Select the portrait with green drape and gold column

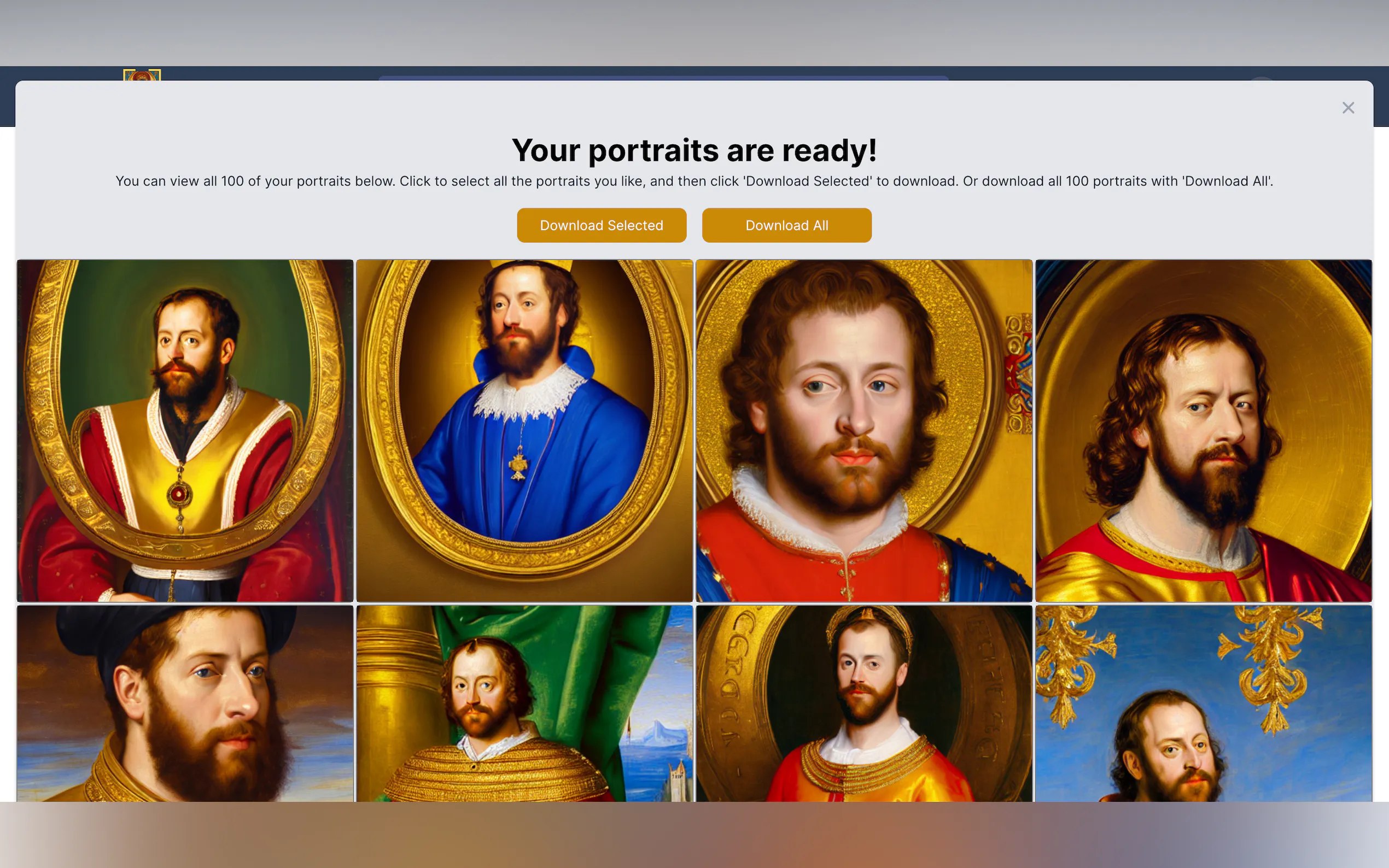coord(524,703)
